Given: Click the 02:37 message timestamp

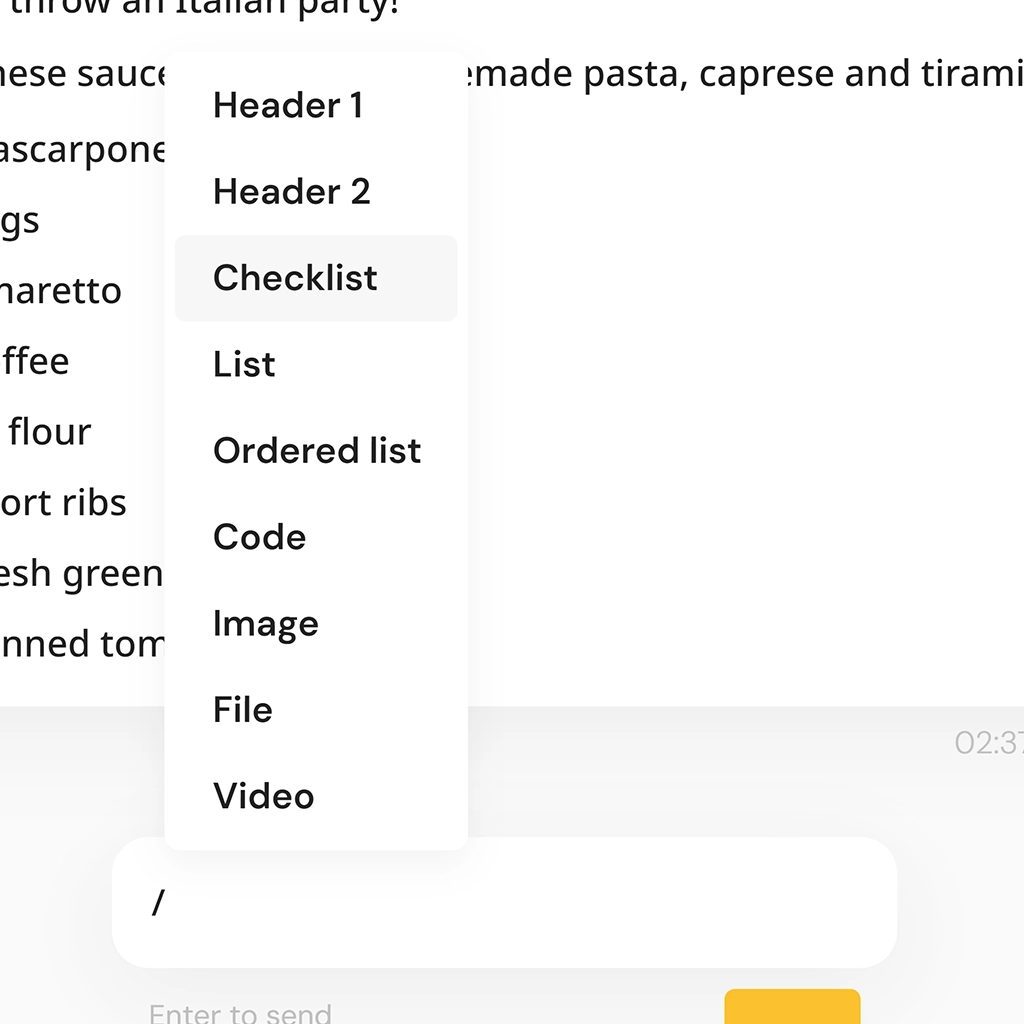Looking at the screenshot, I should (x=988, y=743).
